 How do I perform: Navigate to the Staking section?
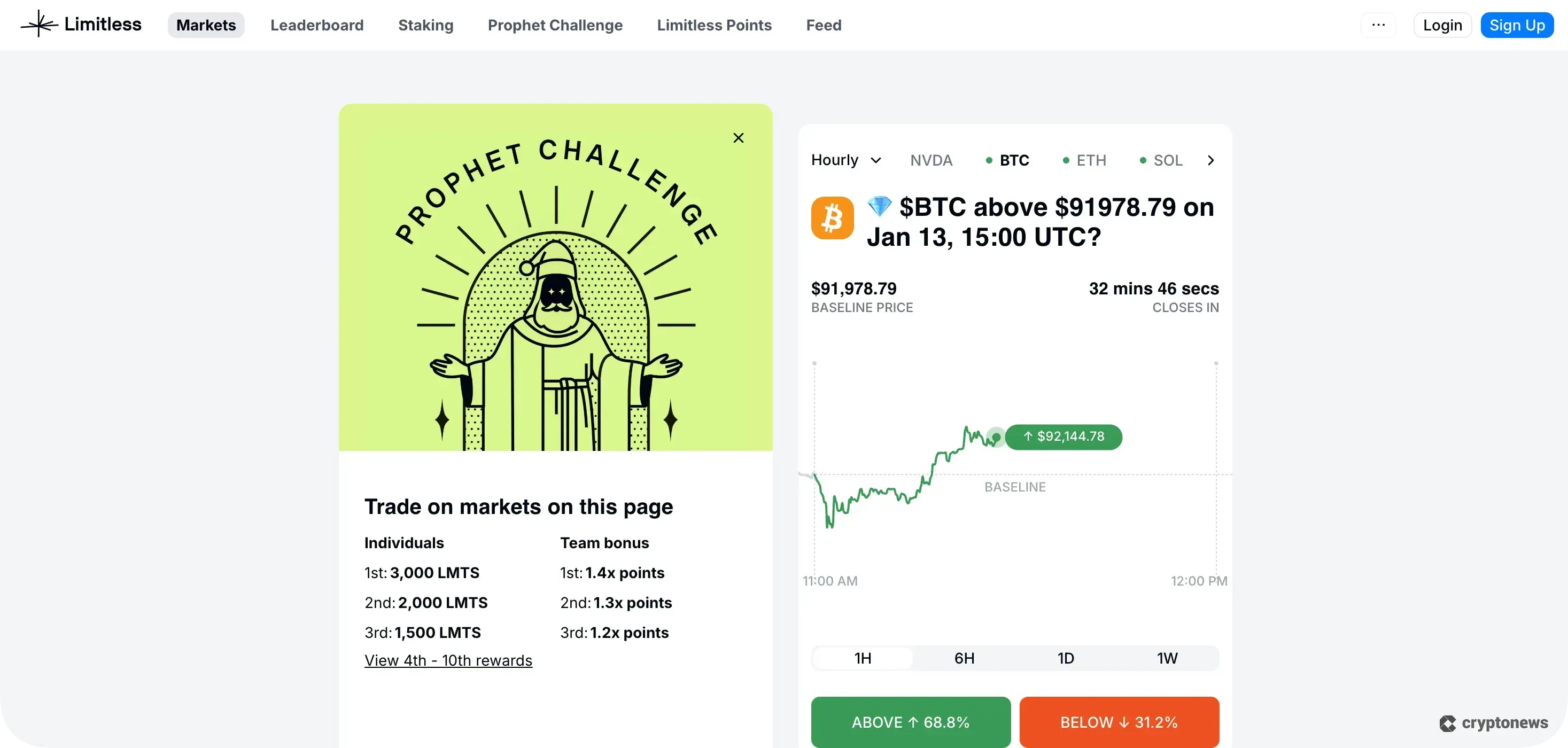425,25
